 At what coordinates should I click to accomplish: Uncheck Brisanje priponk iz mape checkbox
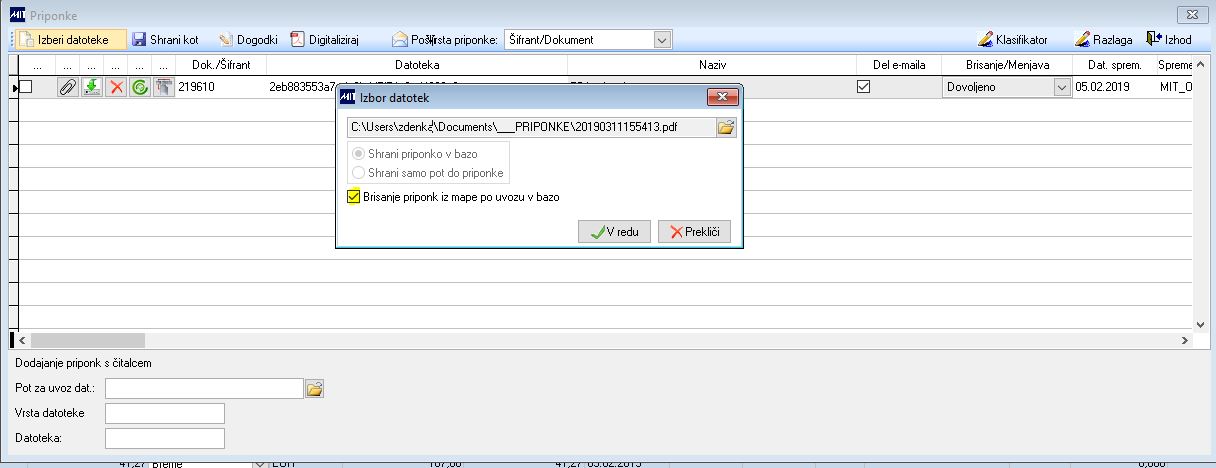click(x=354, y=197)
